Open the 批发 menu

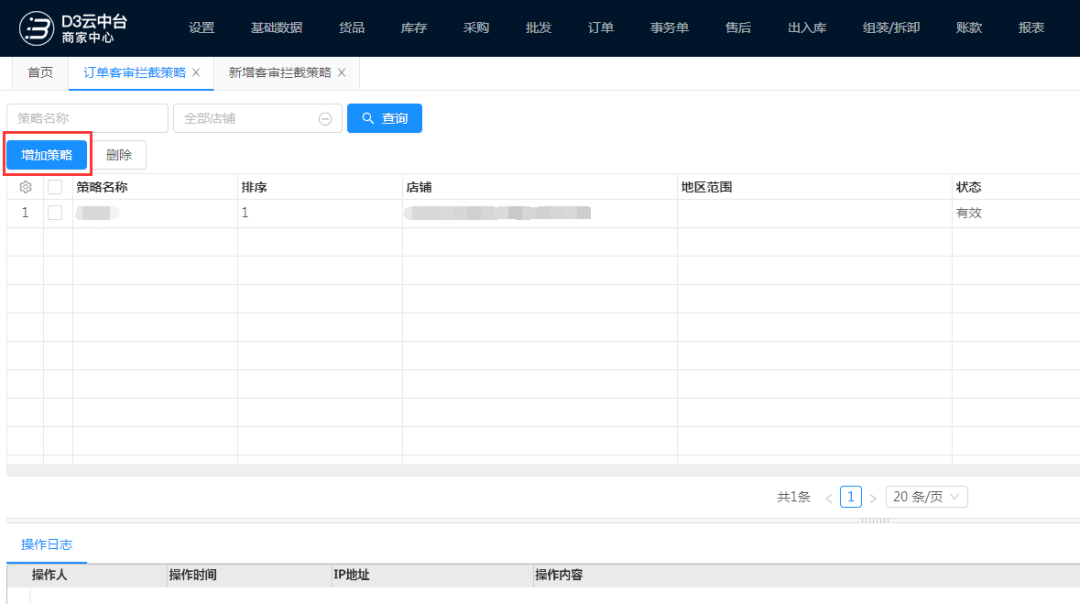539,28
